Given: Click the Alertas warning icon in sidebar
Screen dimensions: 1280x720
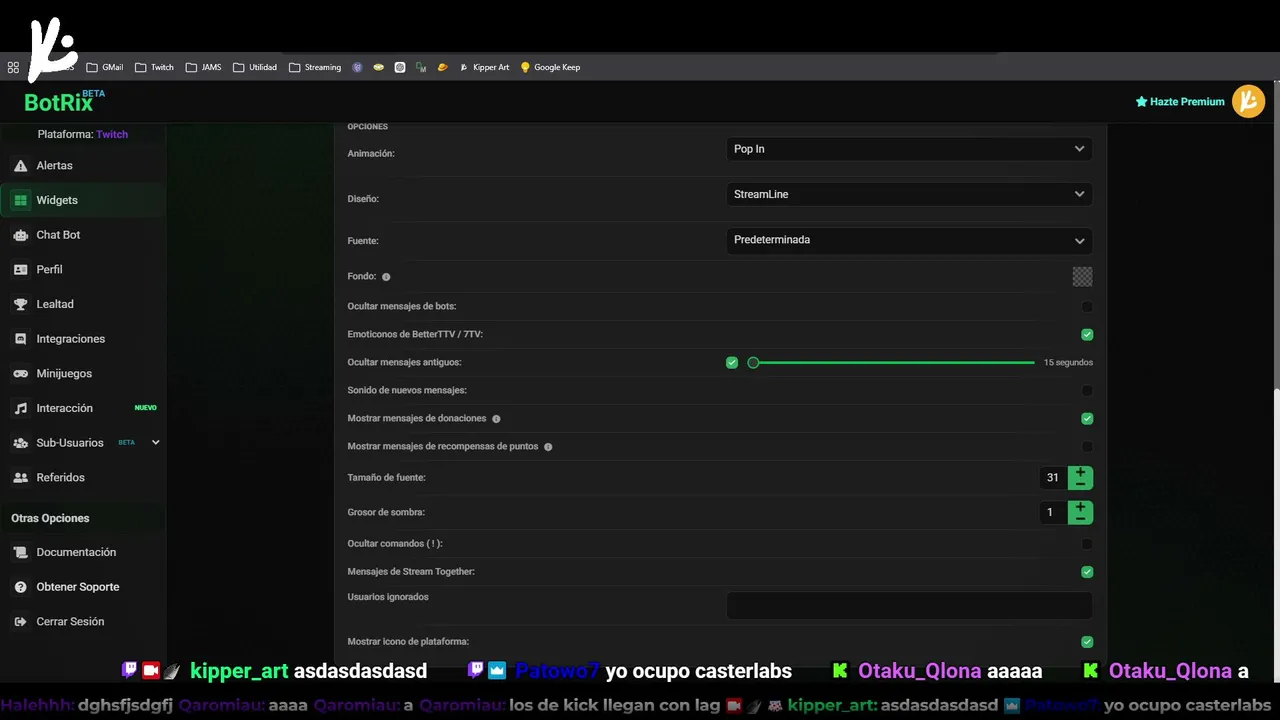Looking at the screenshot, I should pyautogui.click(x=20, y=166).
